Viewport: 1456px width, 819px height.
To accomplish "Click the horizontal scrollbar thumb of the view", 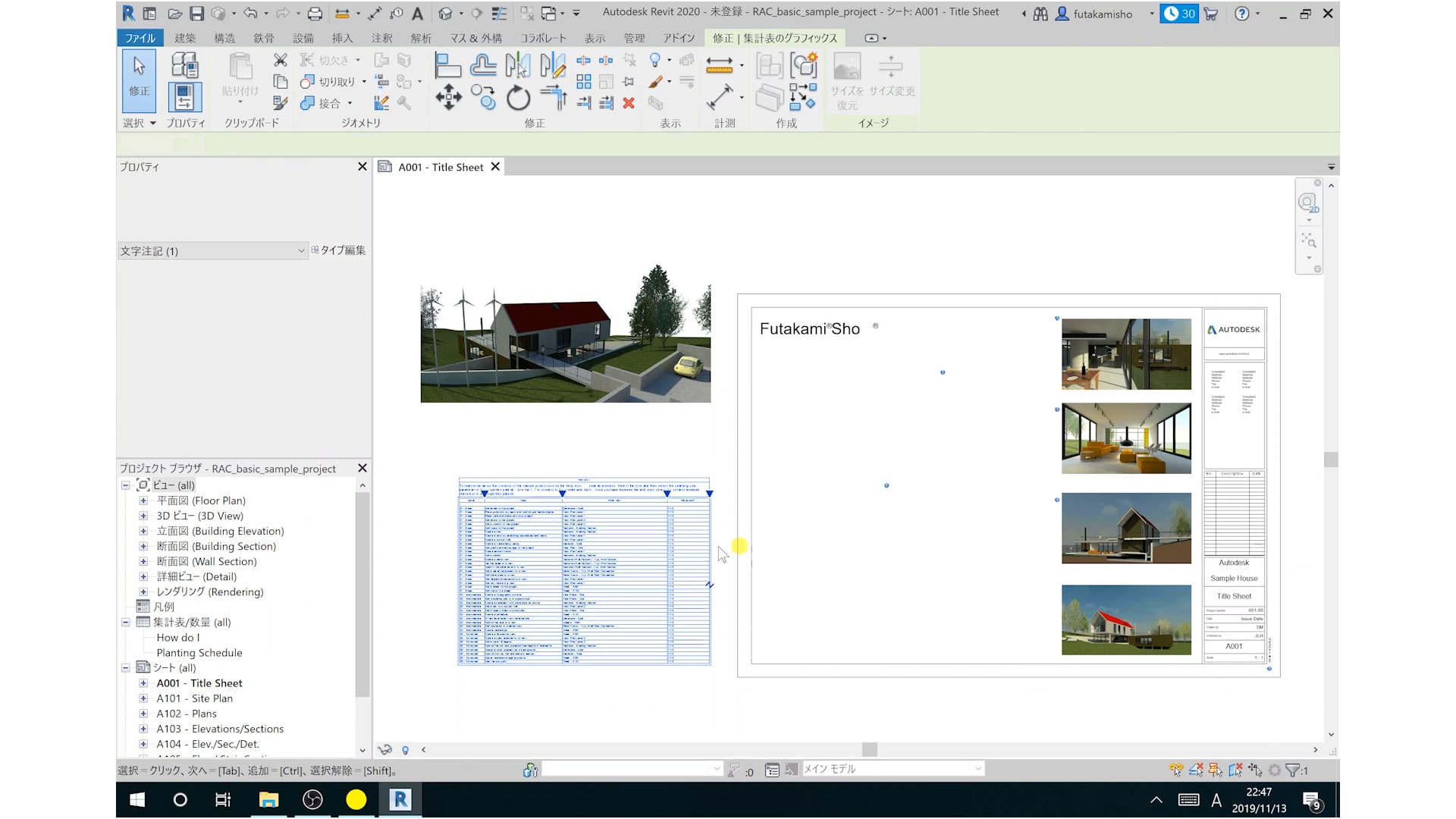I will click(x=869, y=749).
